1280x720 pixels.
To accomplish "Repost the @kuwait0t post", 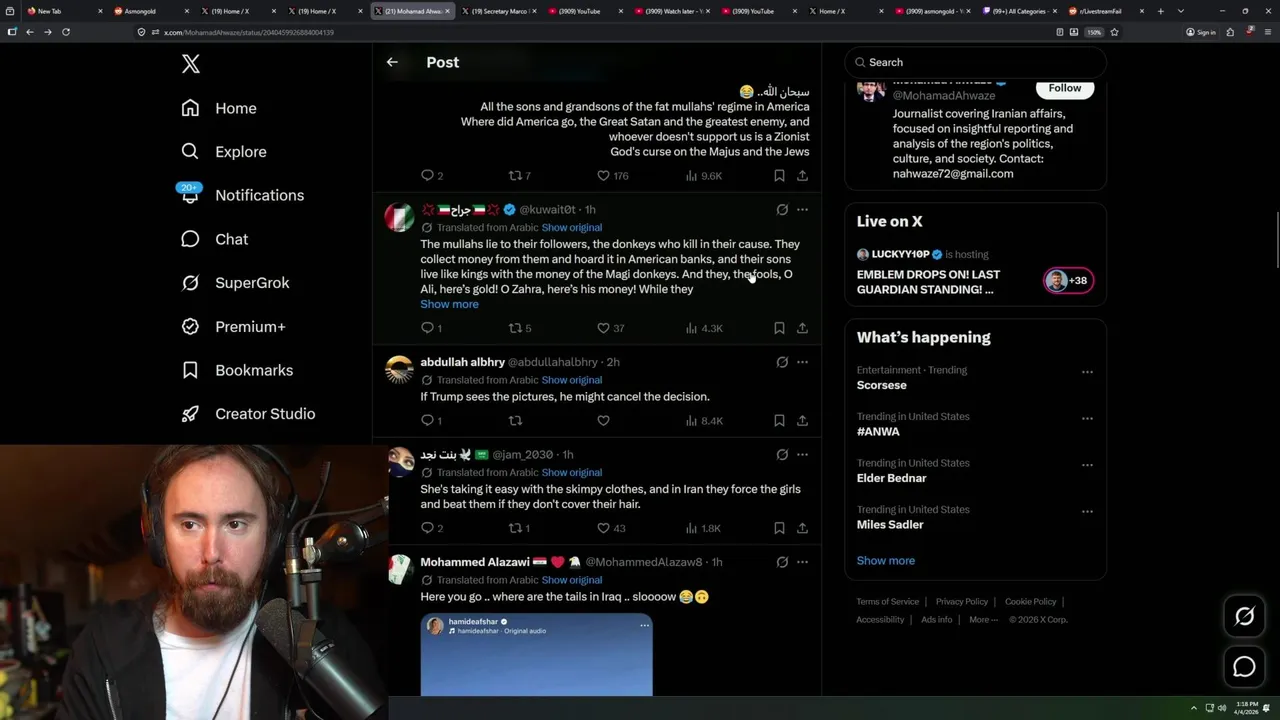I will coord(520,328).
